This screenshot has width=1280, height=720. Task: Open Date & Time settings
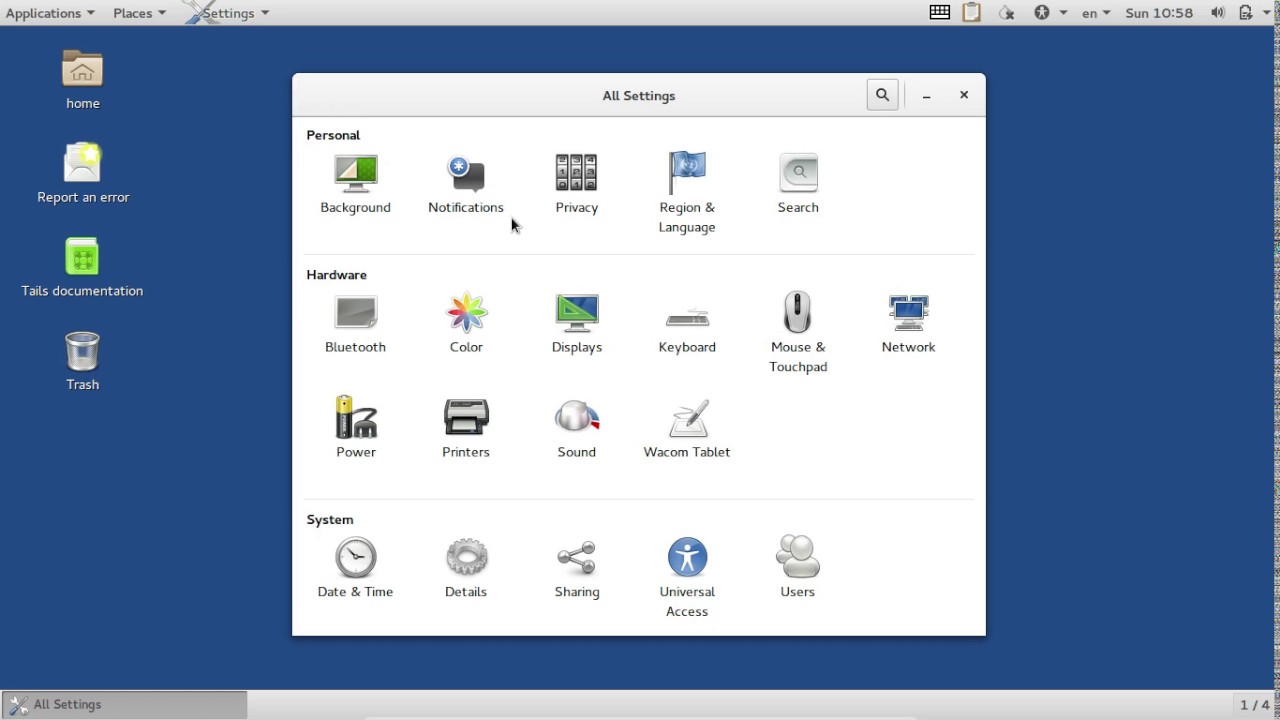point(355,568)
